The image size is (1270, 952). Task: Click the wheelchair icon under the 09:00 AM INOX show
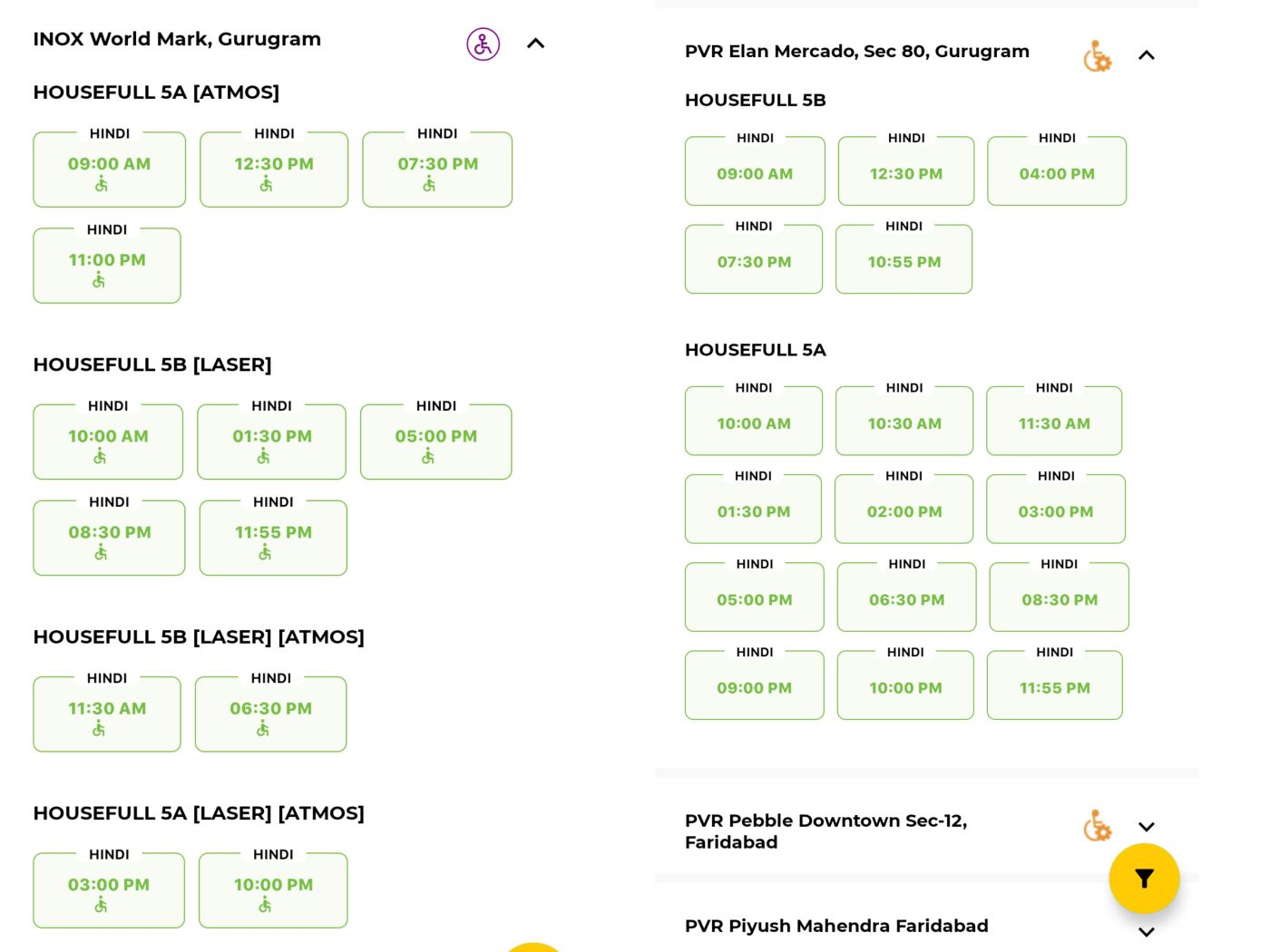(102, 185)
